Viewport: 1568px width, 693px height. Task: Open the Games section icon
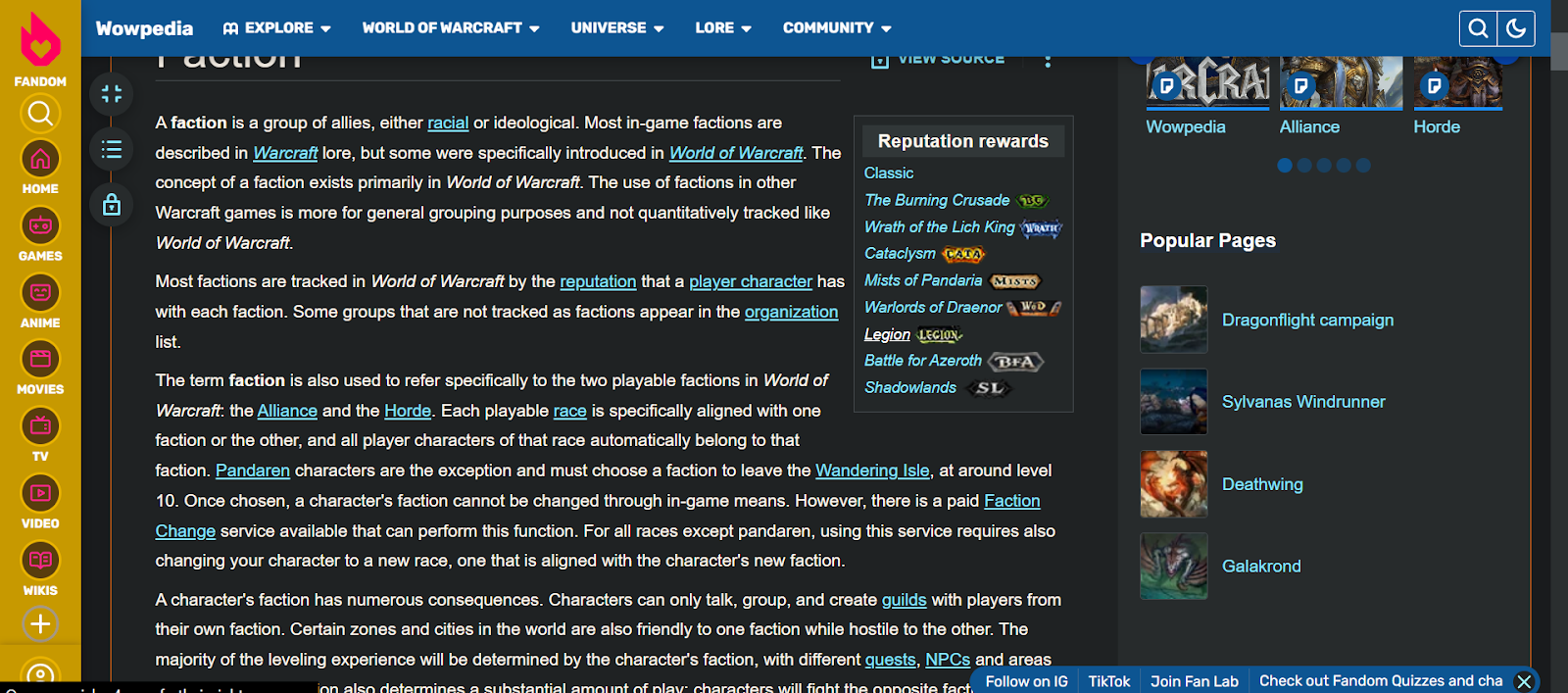[40, 225]
